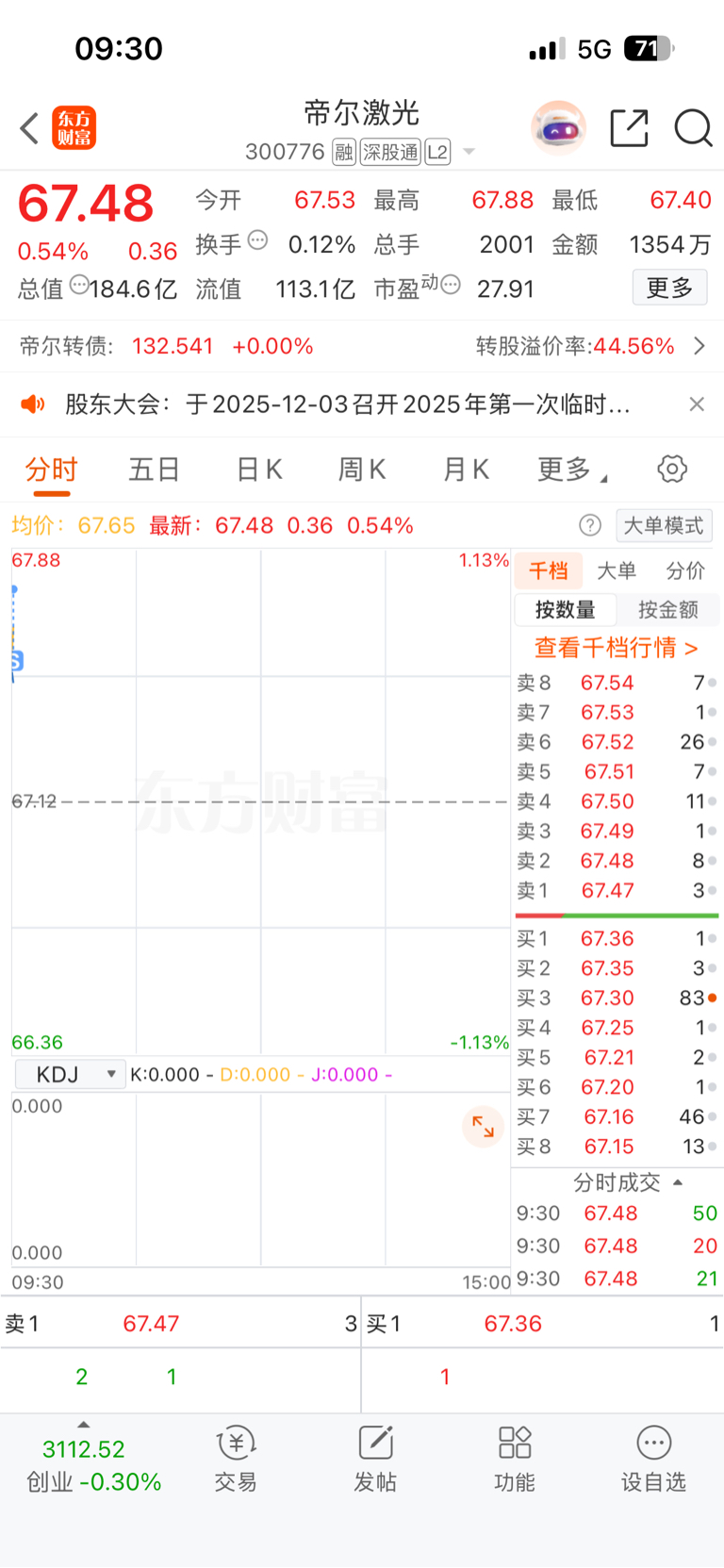The width and height of the screenshot is (724, 1568).
Task: Tap info icon next to 总值
Action: [79, 284]
